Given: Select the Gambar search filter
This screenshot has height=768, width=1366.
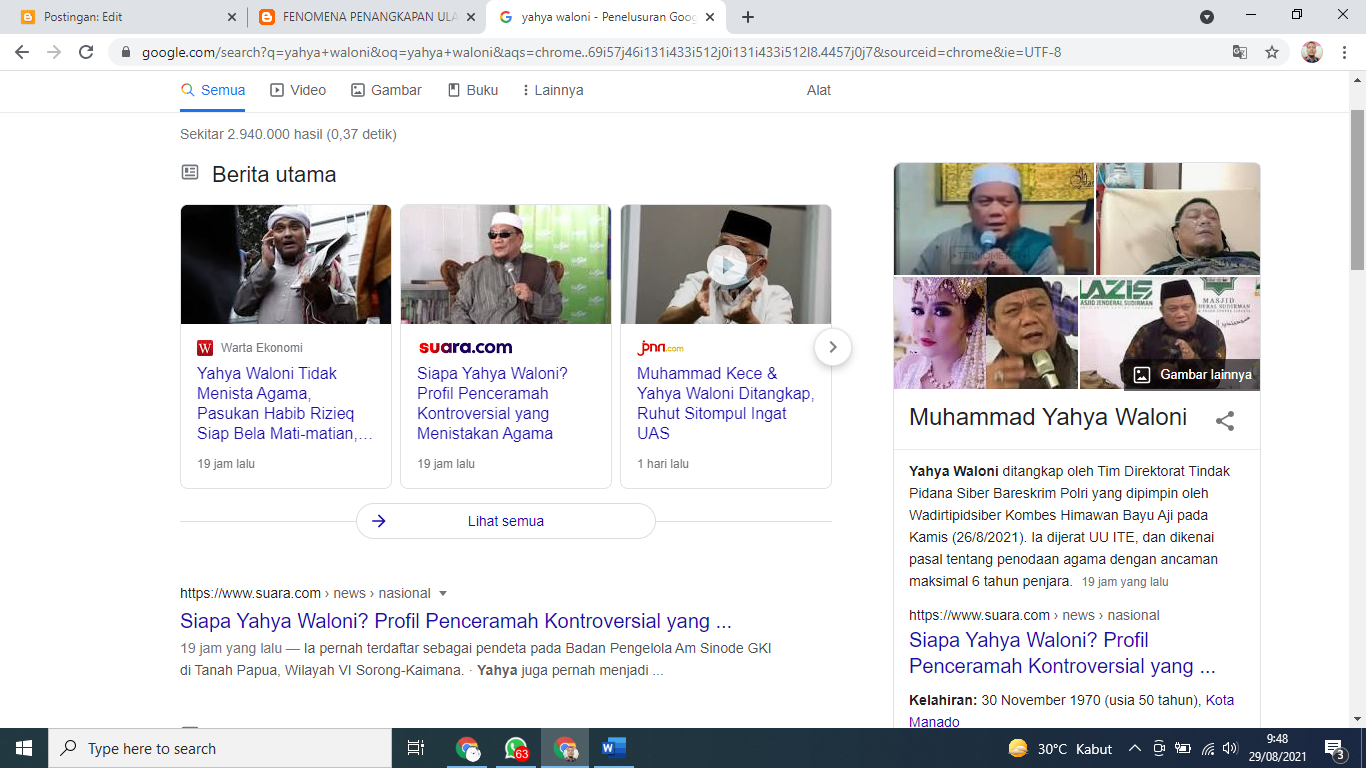Looking at the screenshot, I should click(x=386, y=90).
